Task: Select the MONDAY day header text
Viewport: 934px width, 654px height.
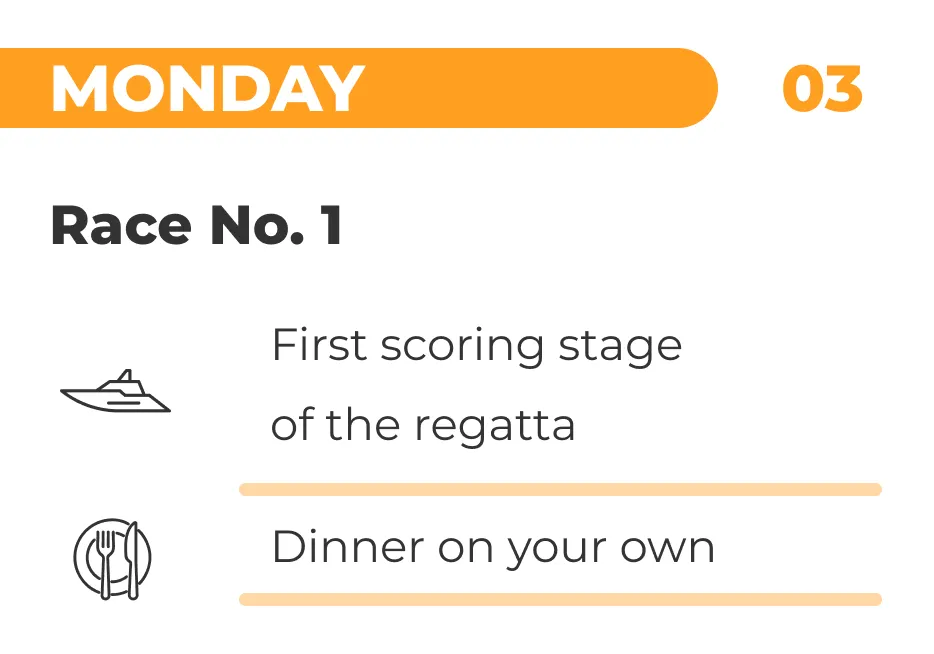Action: pyautogui.click(x=207, y=88)
